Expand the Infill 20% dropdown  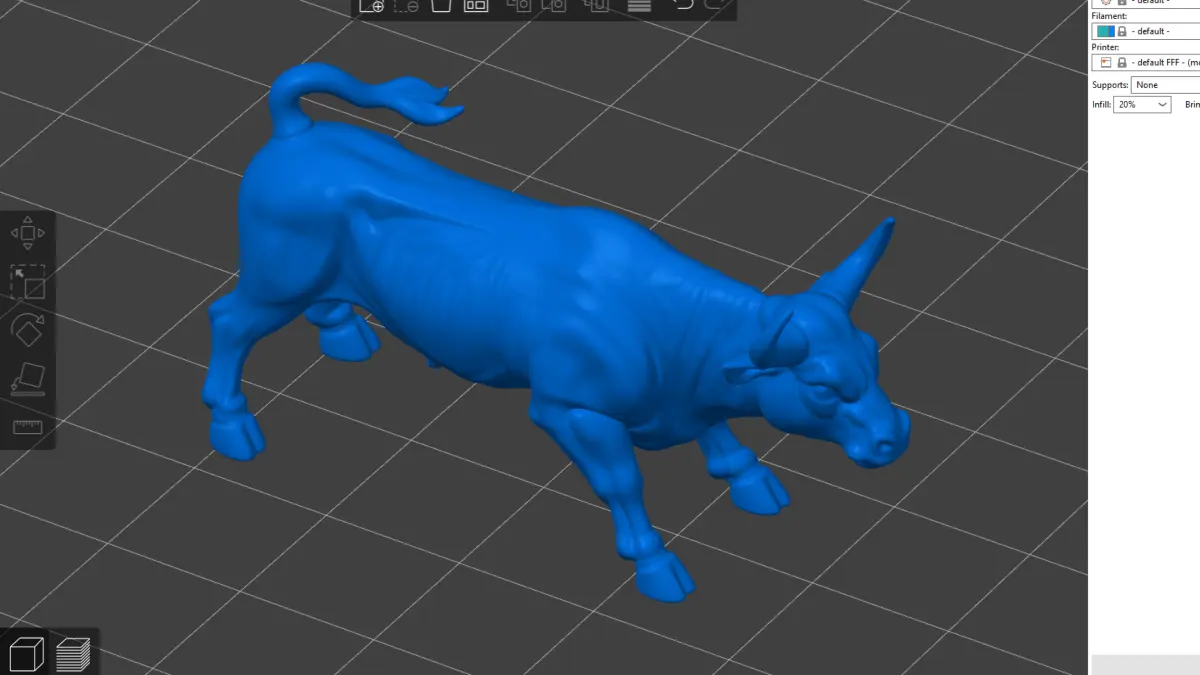pos(1142,104)
